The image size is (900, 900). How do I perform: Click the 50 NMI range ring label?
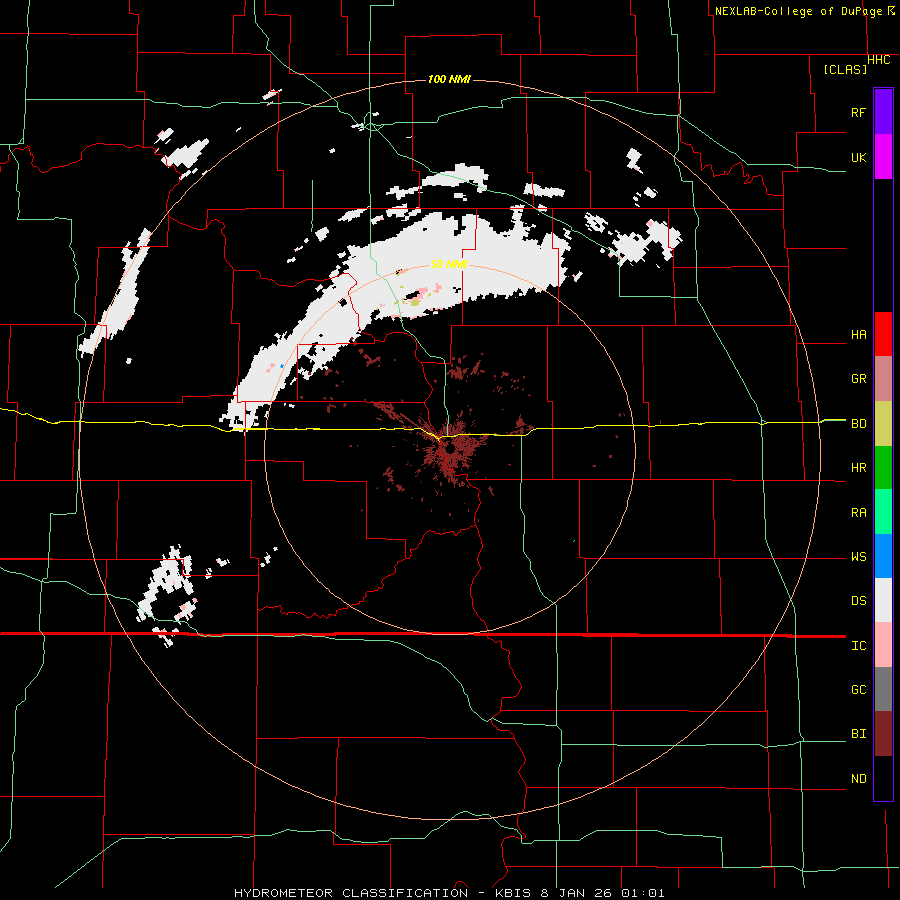click(x=449, y=264)
